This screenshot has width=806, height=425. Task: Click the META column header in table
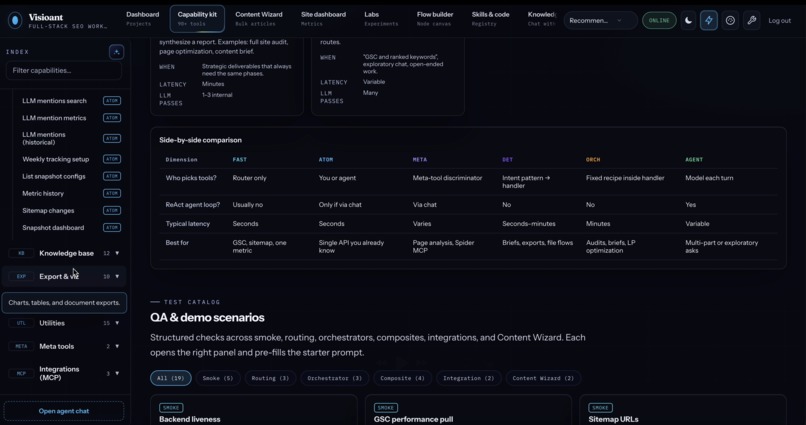419,160
